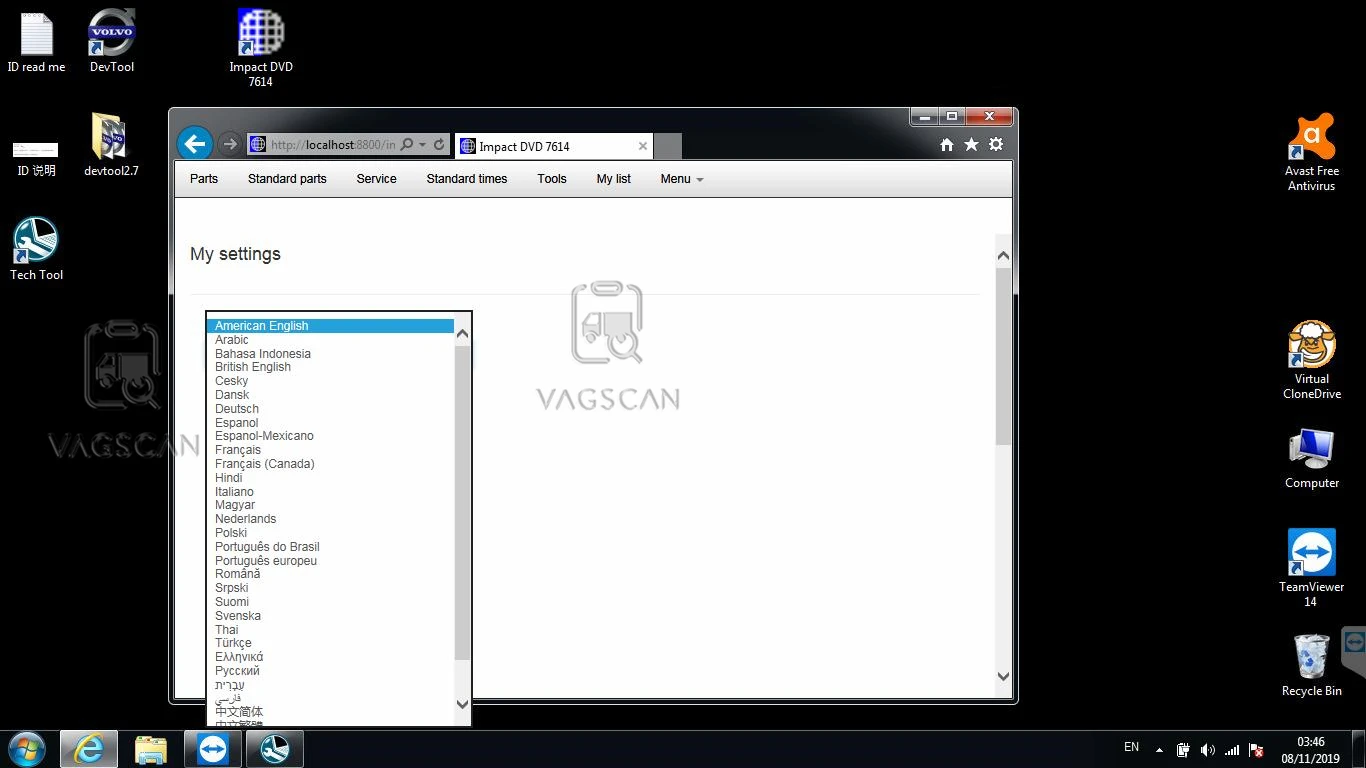
Task: Go to the Service section
Action: click(376, 179)
